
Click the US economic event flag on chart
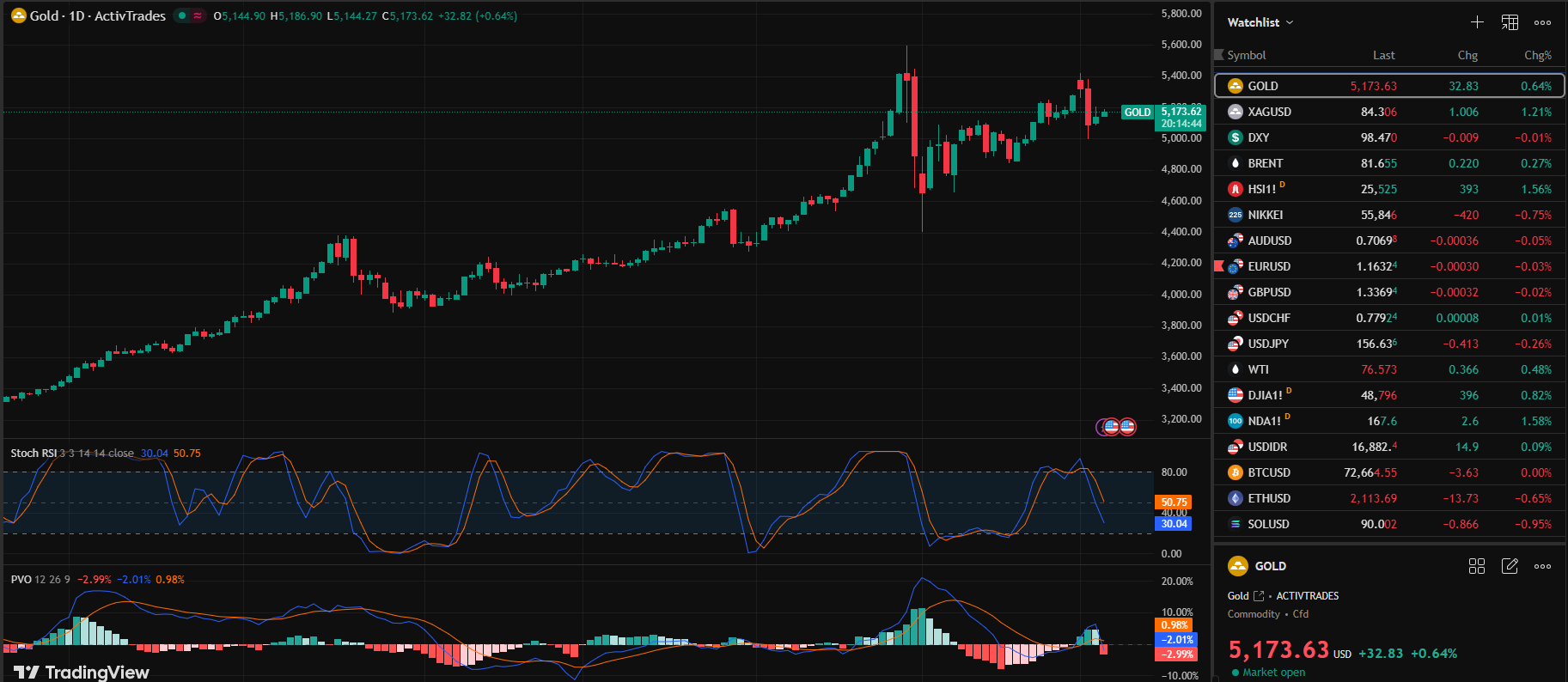click(1126, 426)
